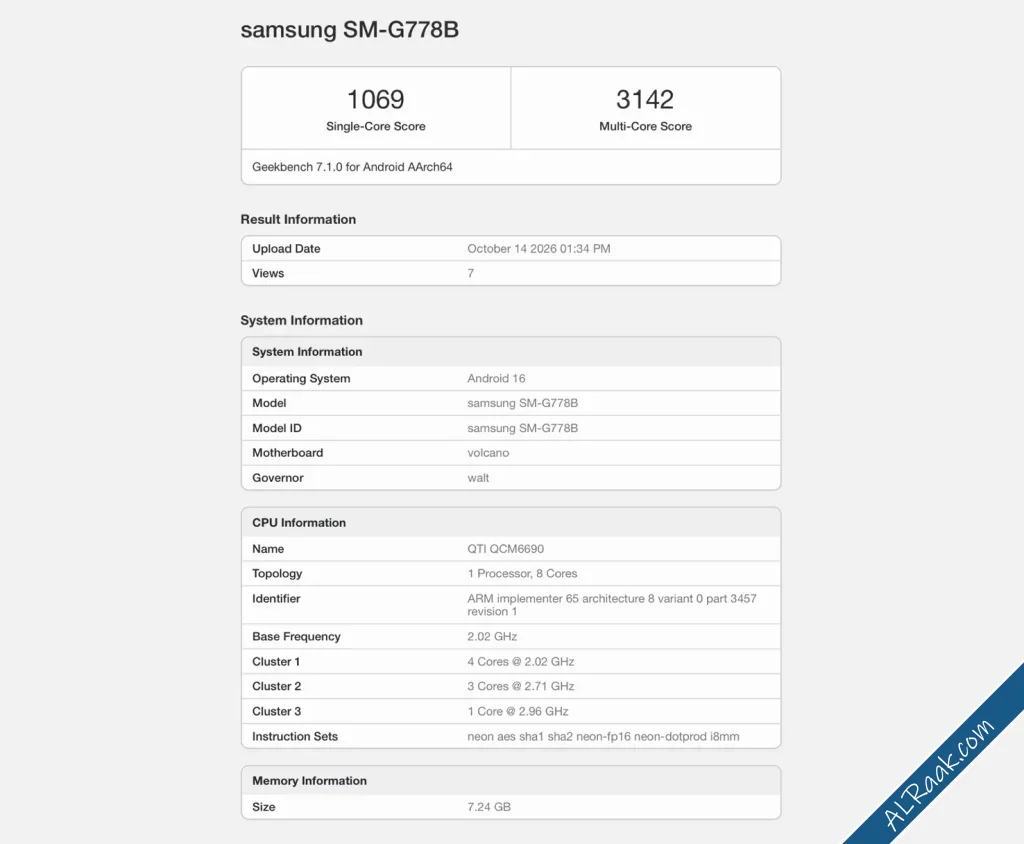Select the motherboard value volcano
Image resolution: width=1024 pixels, height=844 pixels.
[x=488, y=453]
